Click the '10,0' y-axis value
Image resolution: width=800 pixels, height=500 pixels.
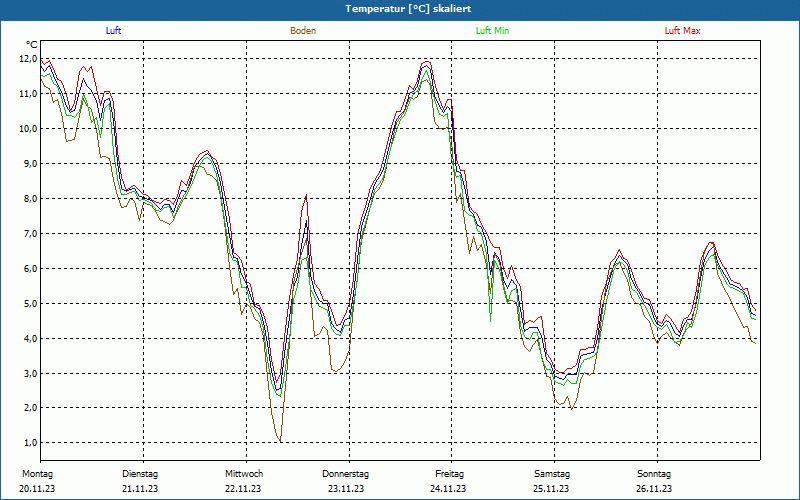point(28,129)
